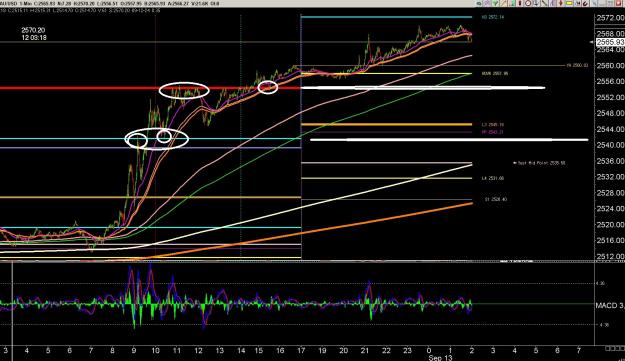Click the 2512.00 price axis label
Image resolution: width=625 pixels, height=361 pixels.
(x=610, y=256)
